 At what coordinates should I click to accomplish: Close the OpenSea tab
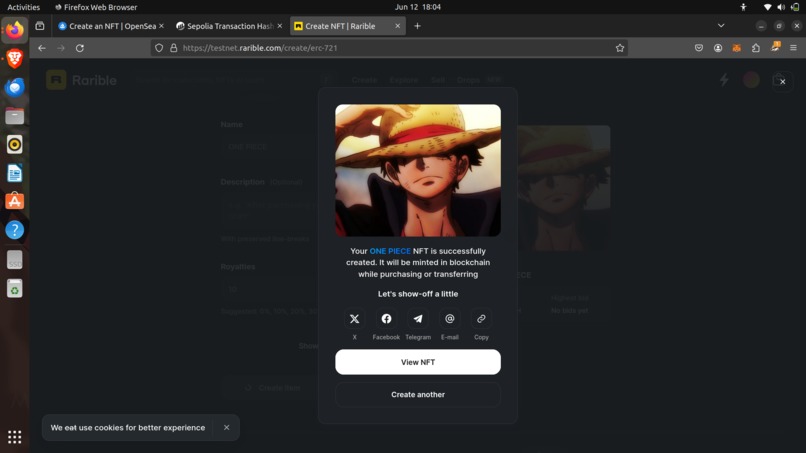[161, 26]
